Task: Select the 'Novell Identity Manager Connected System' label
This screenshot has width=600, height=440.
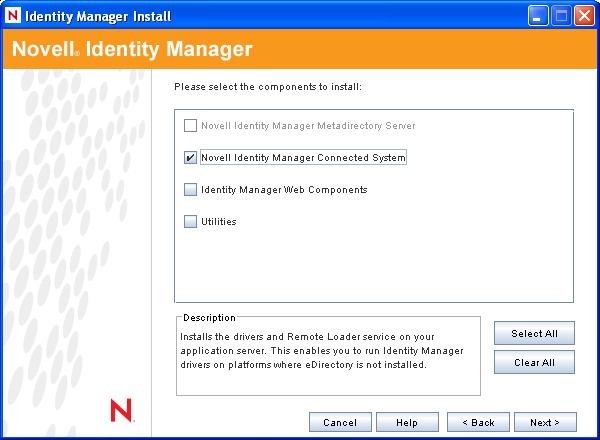Action: coord(303,157)
